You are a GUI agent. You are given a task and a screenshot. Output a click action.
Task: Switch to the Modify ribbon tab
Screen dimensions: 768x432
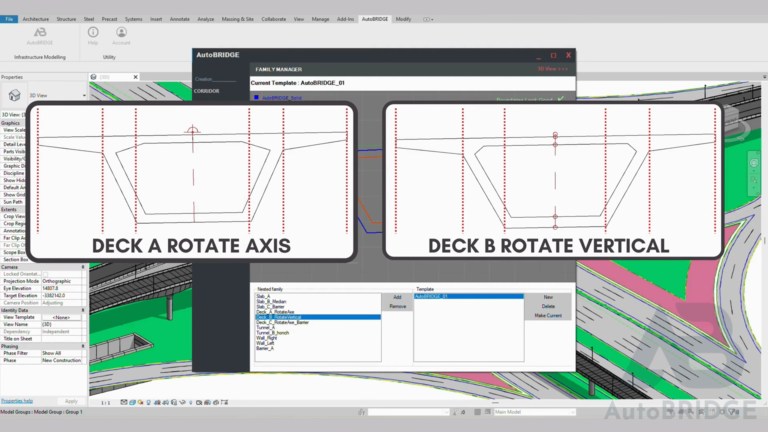[x=403, y=19]
